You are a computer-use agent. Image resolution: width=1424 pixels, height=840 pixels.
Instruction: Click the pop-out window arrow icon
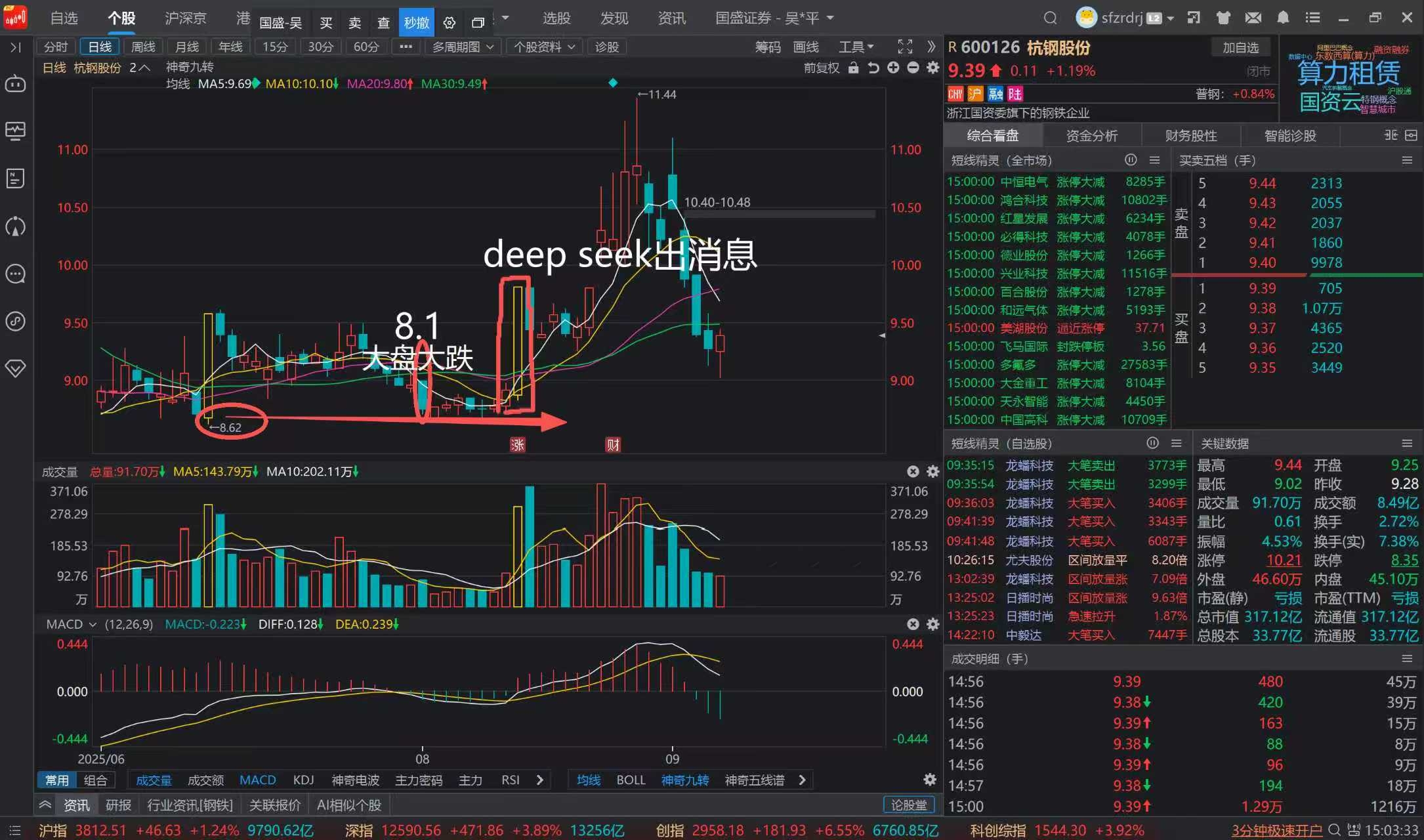coord(1194,18)
